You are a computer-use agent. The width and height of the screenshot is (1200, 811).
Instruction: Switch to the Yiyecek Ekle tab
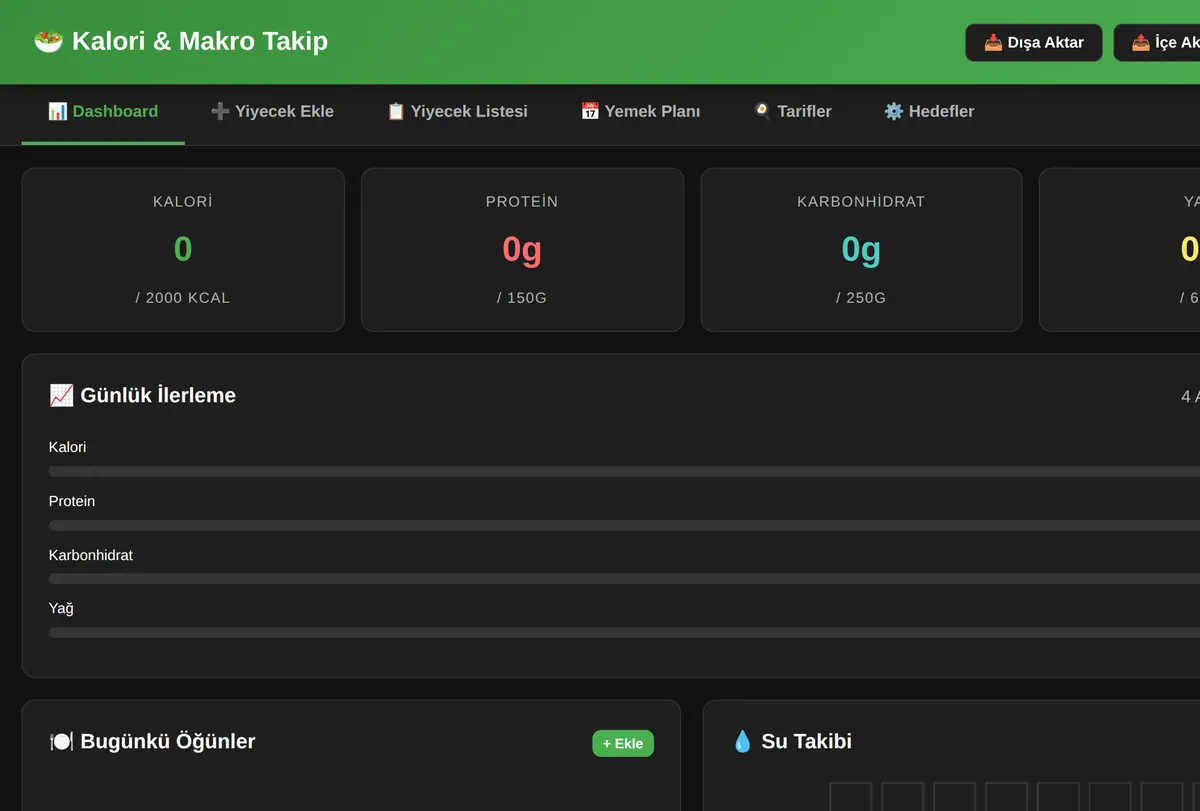(272, 112)
